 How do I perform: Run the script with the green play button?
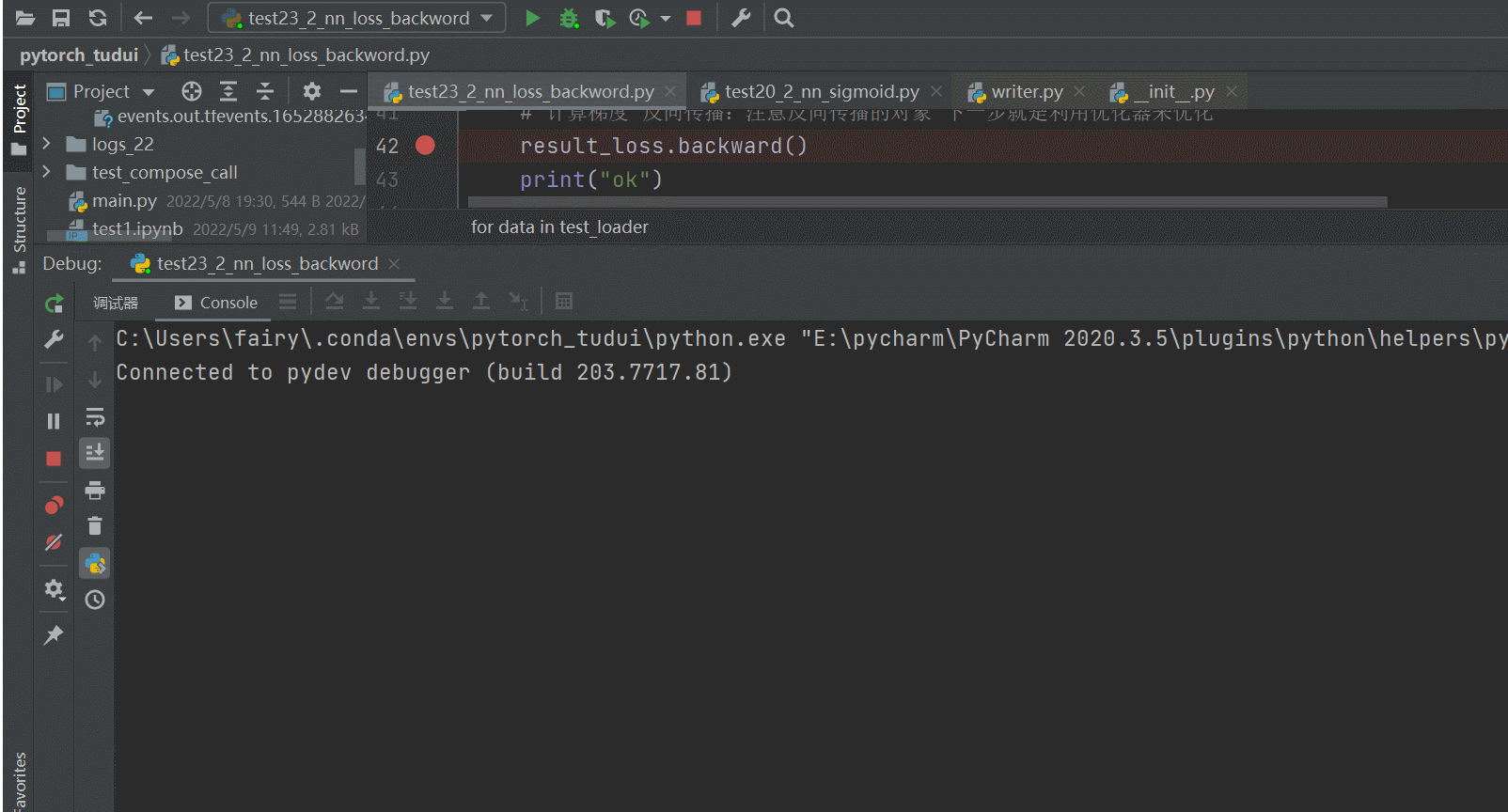[x=532, y=18]
